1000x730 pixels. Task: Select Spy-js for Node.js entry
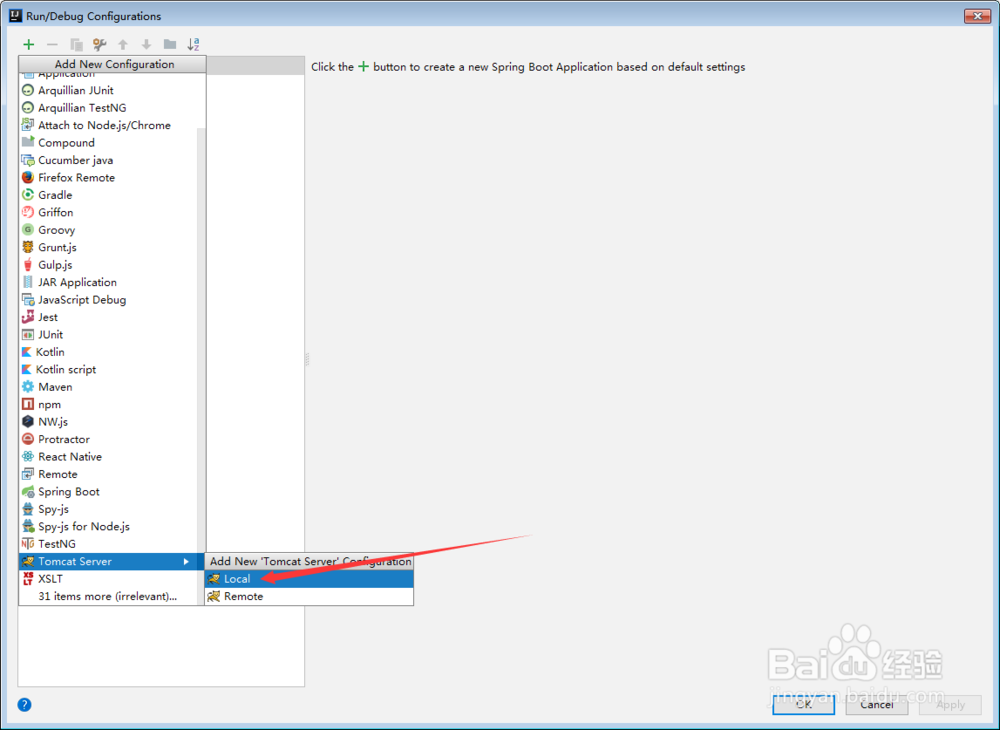(108, 527)
